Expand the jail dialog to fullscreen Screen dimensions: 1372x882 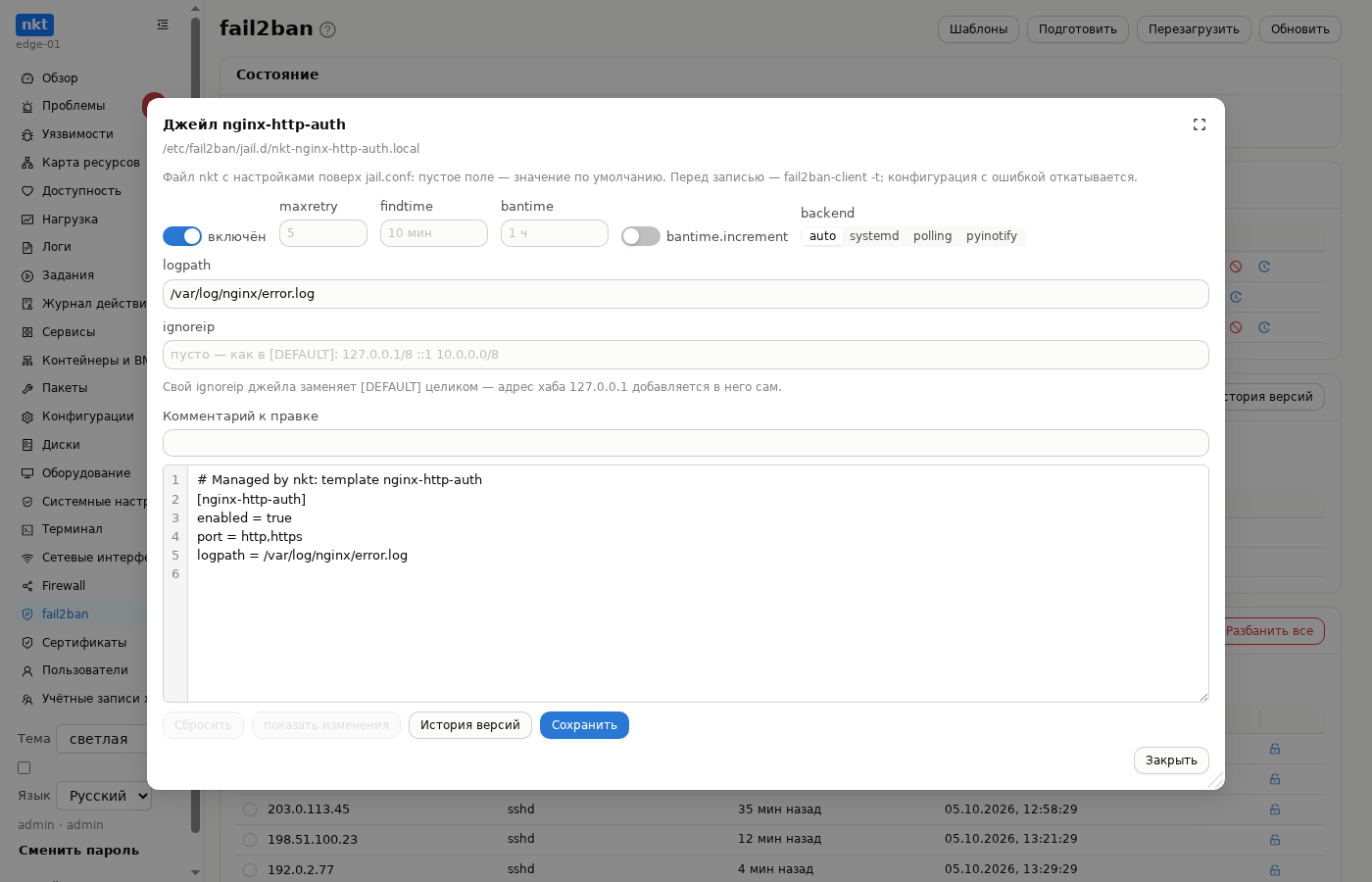[1199, 124]
